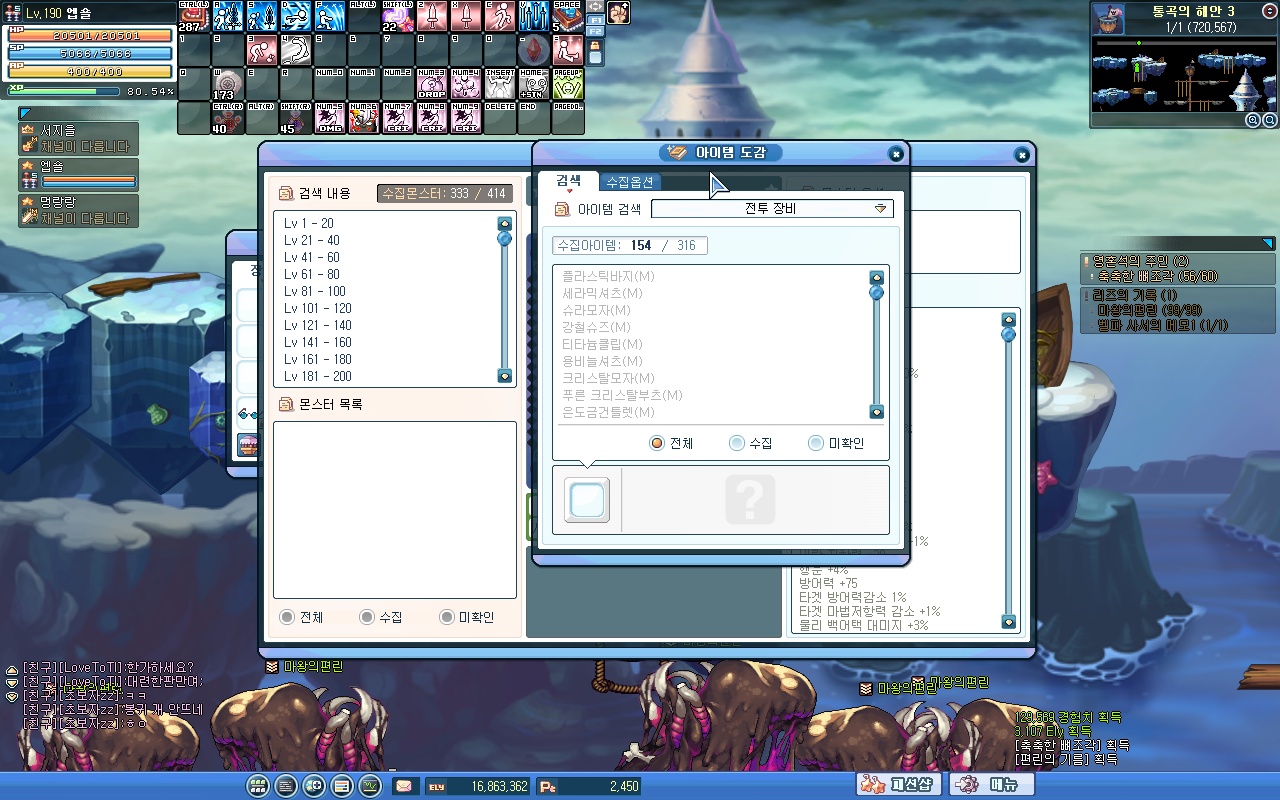Click the fist icon beside the hotkey bar

pos(619,12)
